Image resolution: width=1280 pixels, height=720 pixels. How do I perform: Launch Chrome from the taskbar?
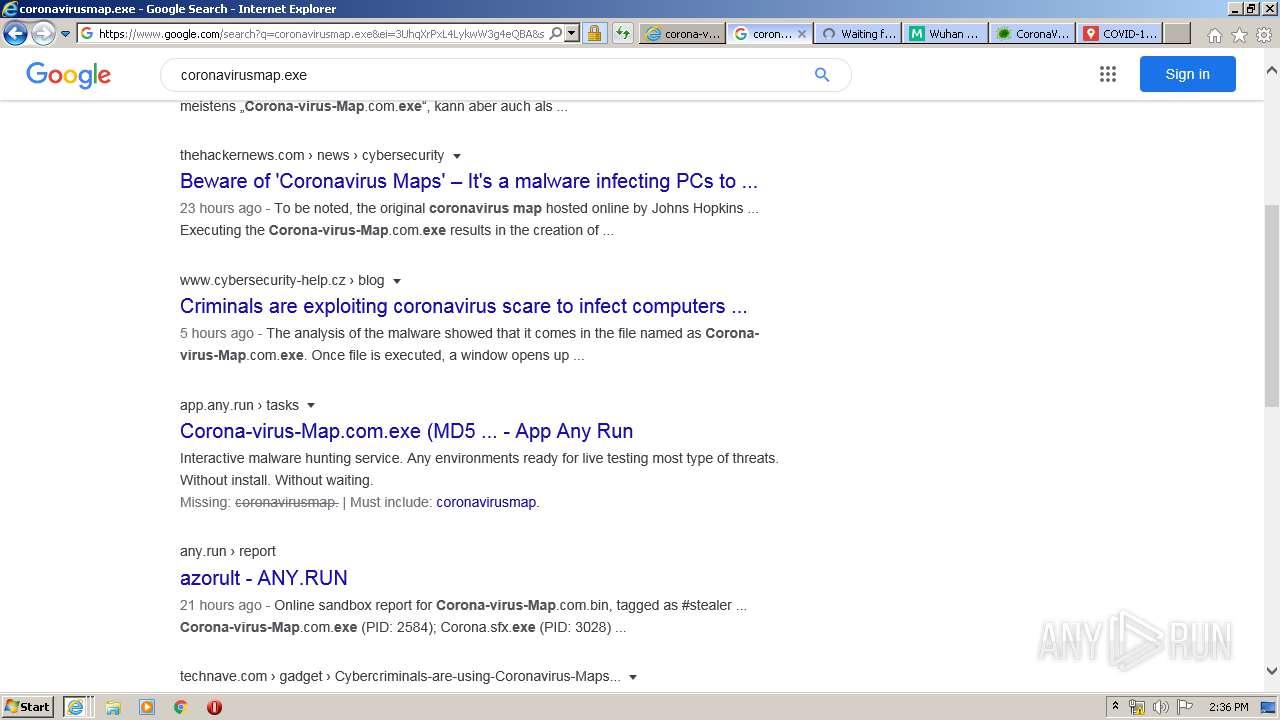point(180,707)
